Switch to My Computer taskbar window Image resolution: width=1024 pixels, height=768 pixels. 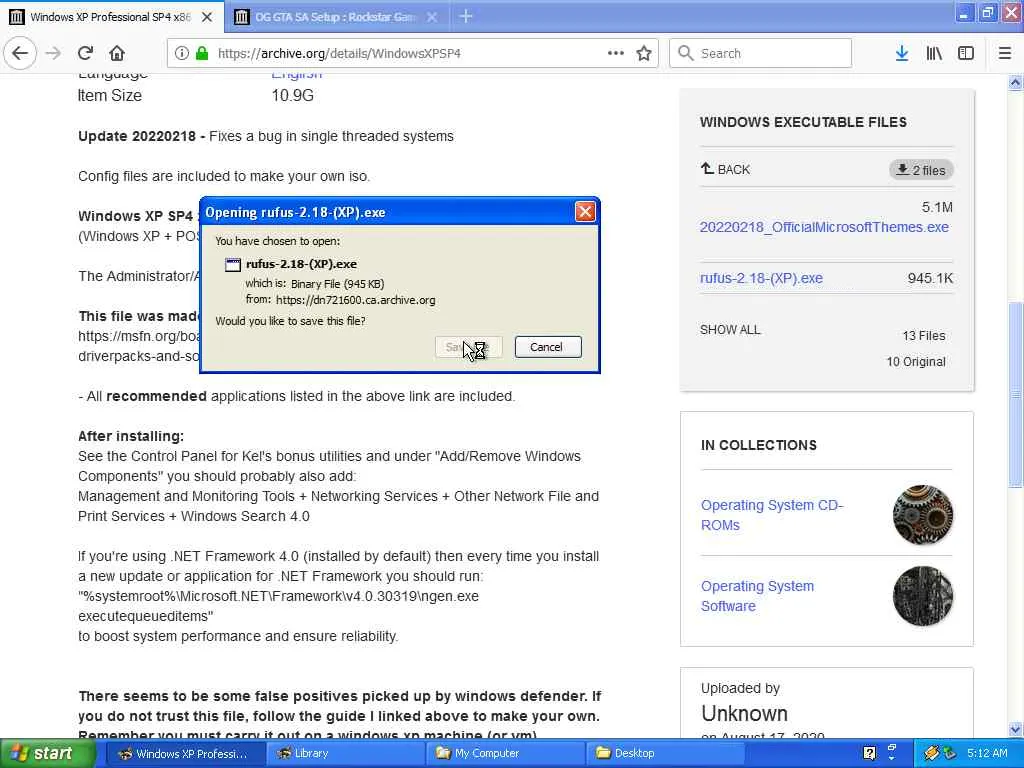[506, 753]
